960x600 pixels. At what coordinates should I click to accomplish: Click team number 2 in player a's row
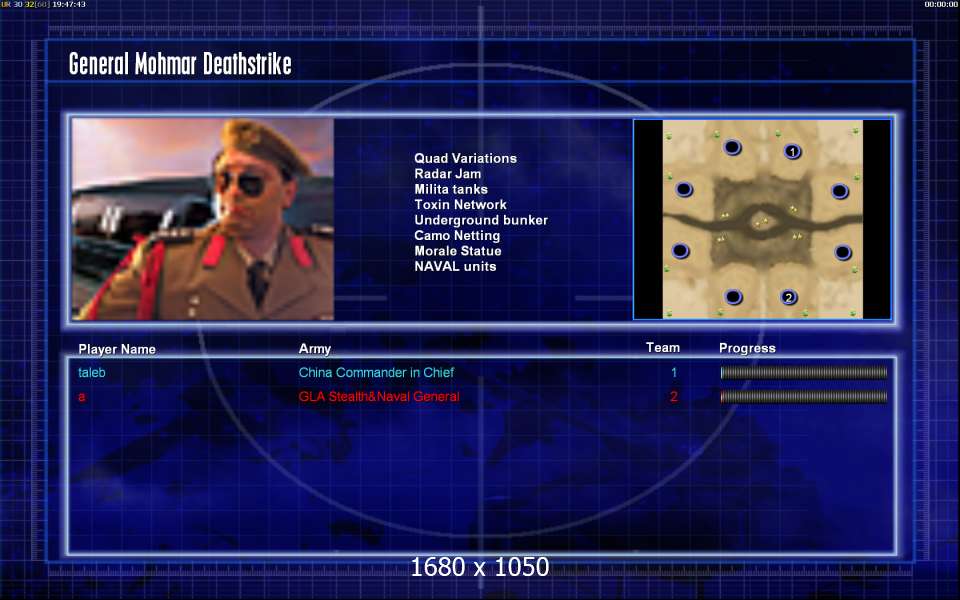(x=673, y=396)
